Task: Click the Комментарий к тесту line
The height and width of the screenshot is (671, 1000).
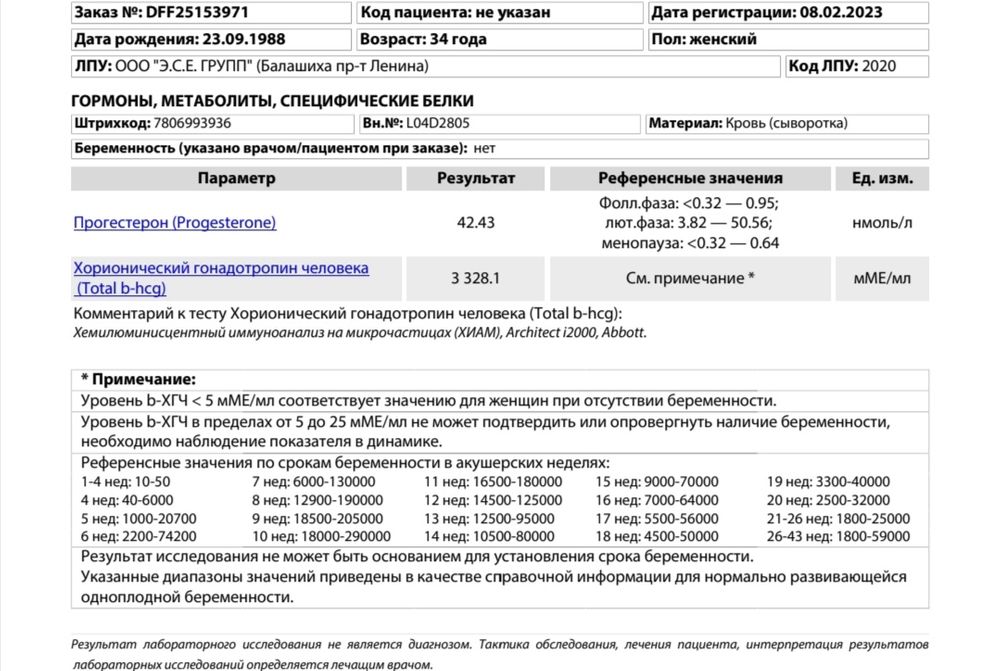Action: point(348,313)
